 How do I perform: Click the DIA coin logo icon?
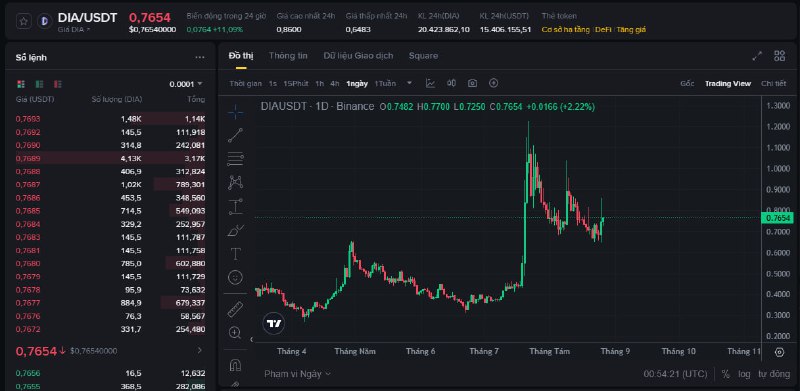click(x=45, y=21)
